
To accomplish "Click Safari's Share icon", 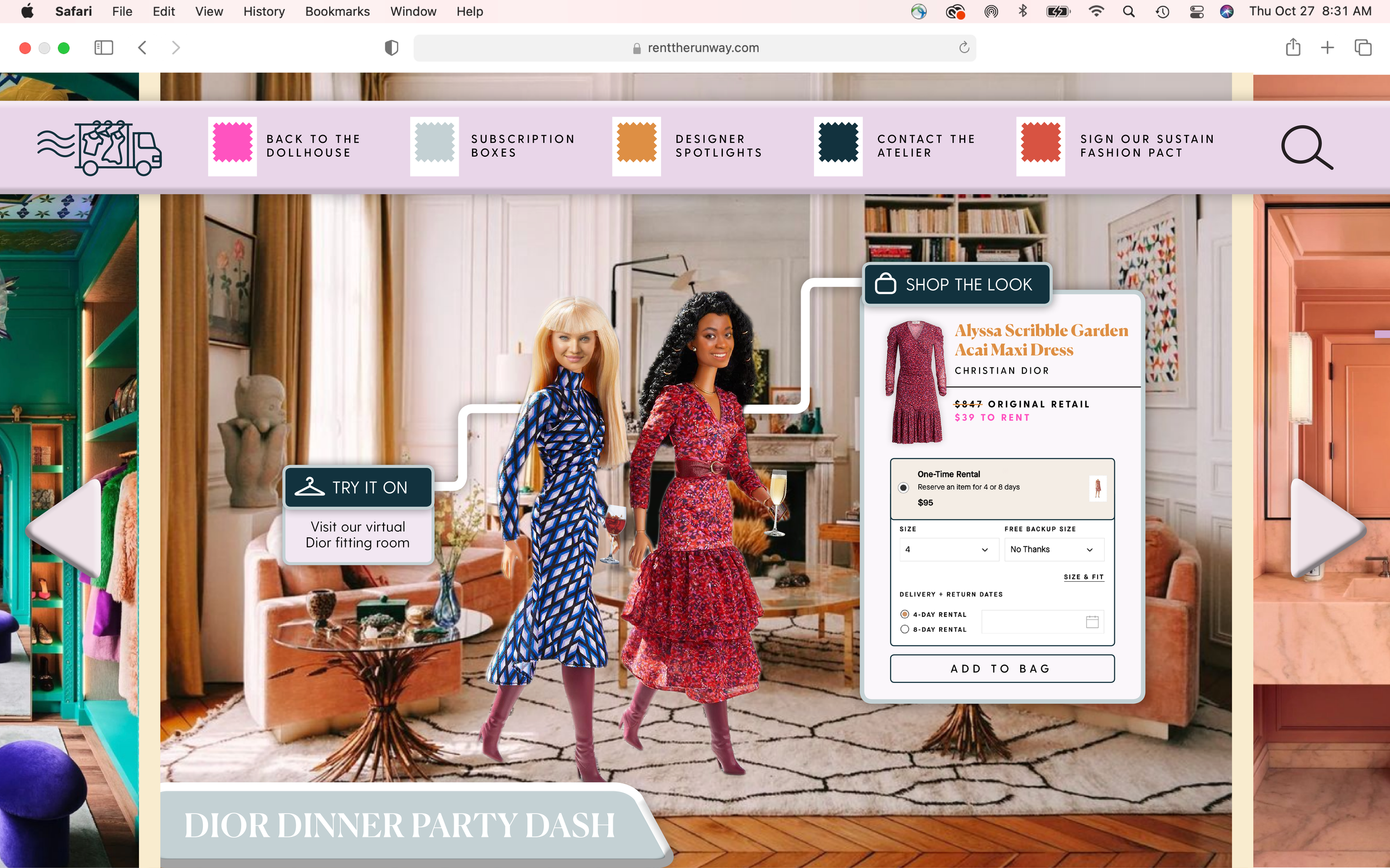I will coord(1292,48).
